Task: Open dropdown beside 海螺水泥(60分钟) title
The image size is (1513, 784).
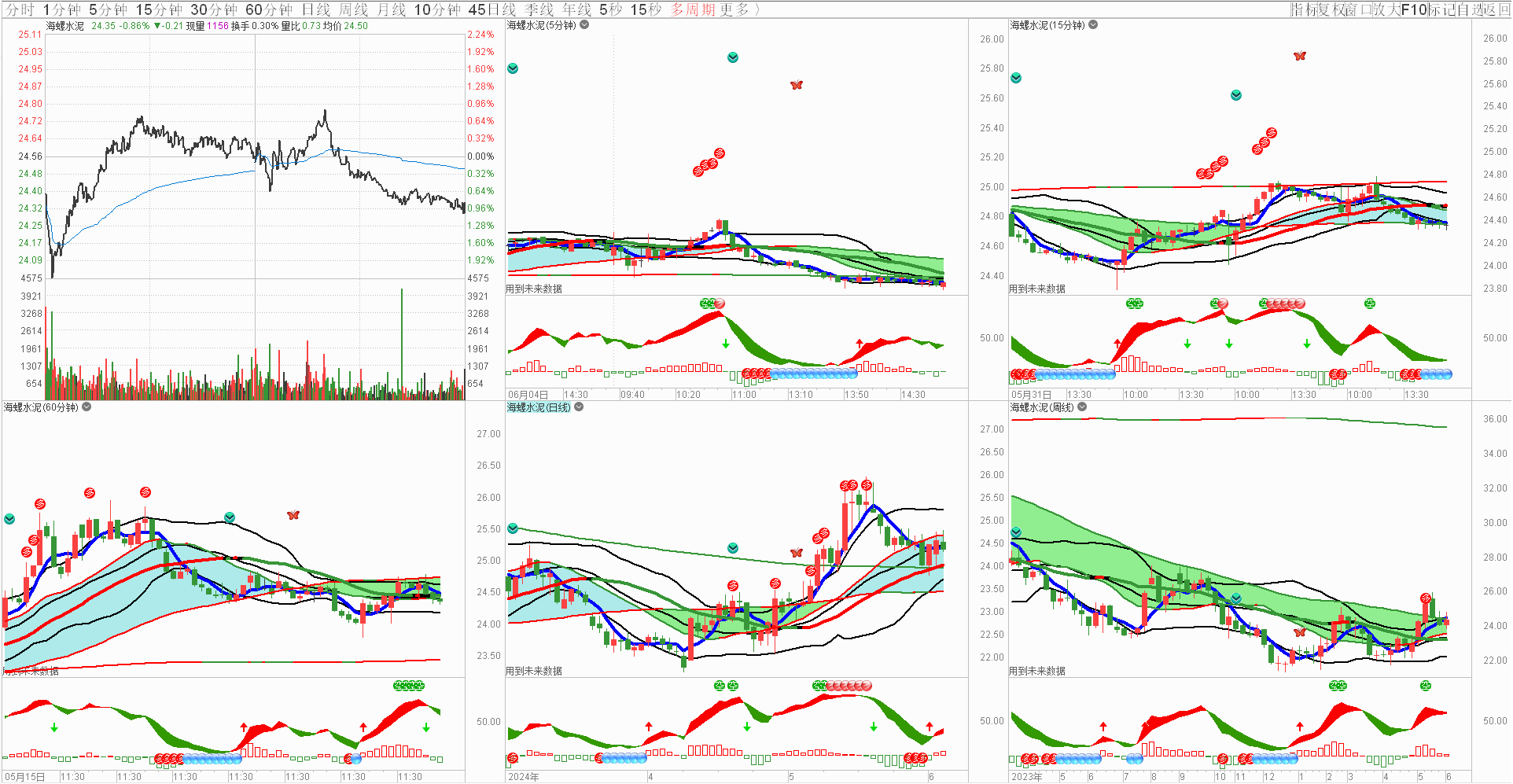Action: (87, 407)
